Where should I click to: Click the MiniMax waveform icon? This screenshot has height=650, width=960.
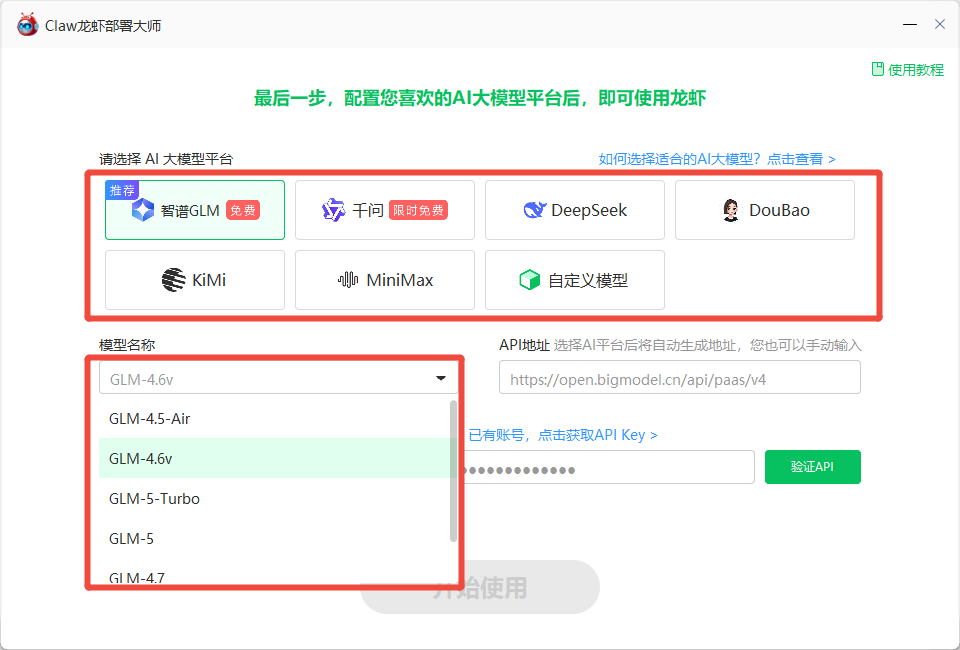pos(348,280)
